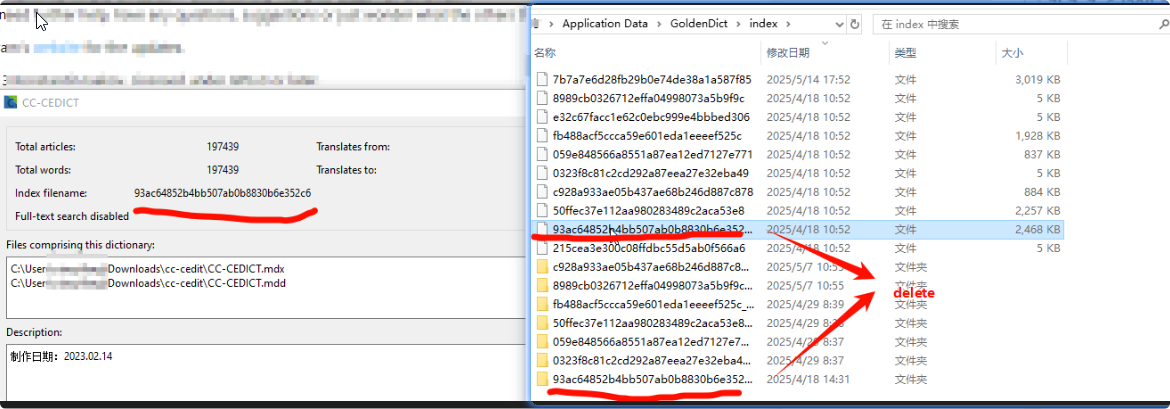The height and width of the screenshot is (409, 1170).
Task: Click the CC-CEDICT dialog title icon
Action: [x=10, y=103]
